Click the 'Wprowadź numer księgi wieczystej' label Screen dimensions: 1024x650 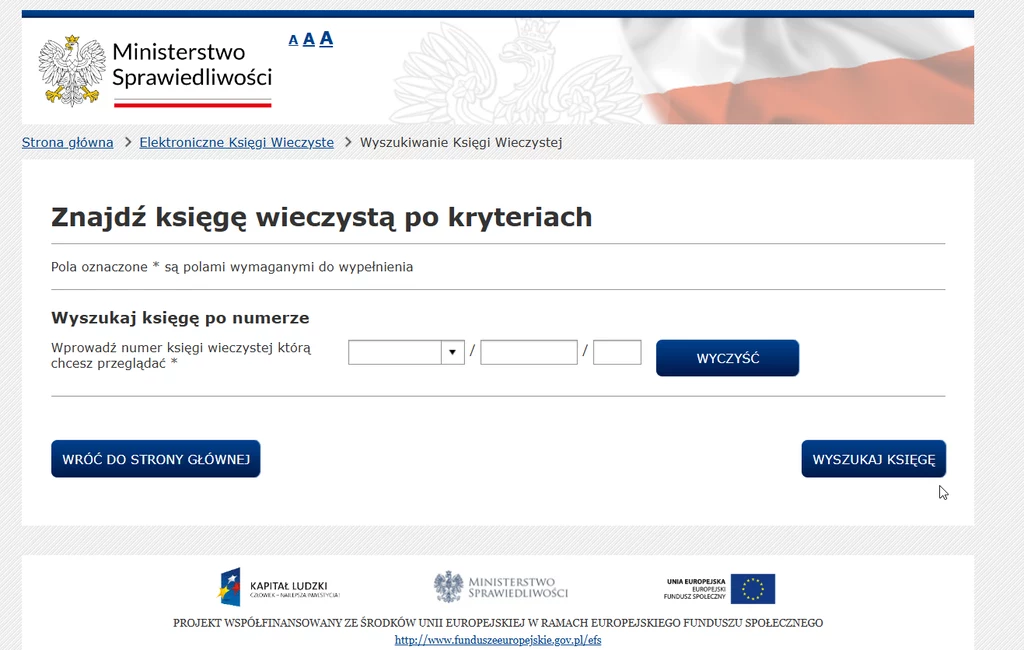coord(181,355)
